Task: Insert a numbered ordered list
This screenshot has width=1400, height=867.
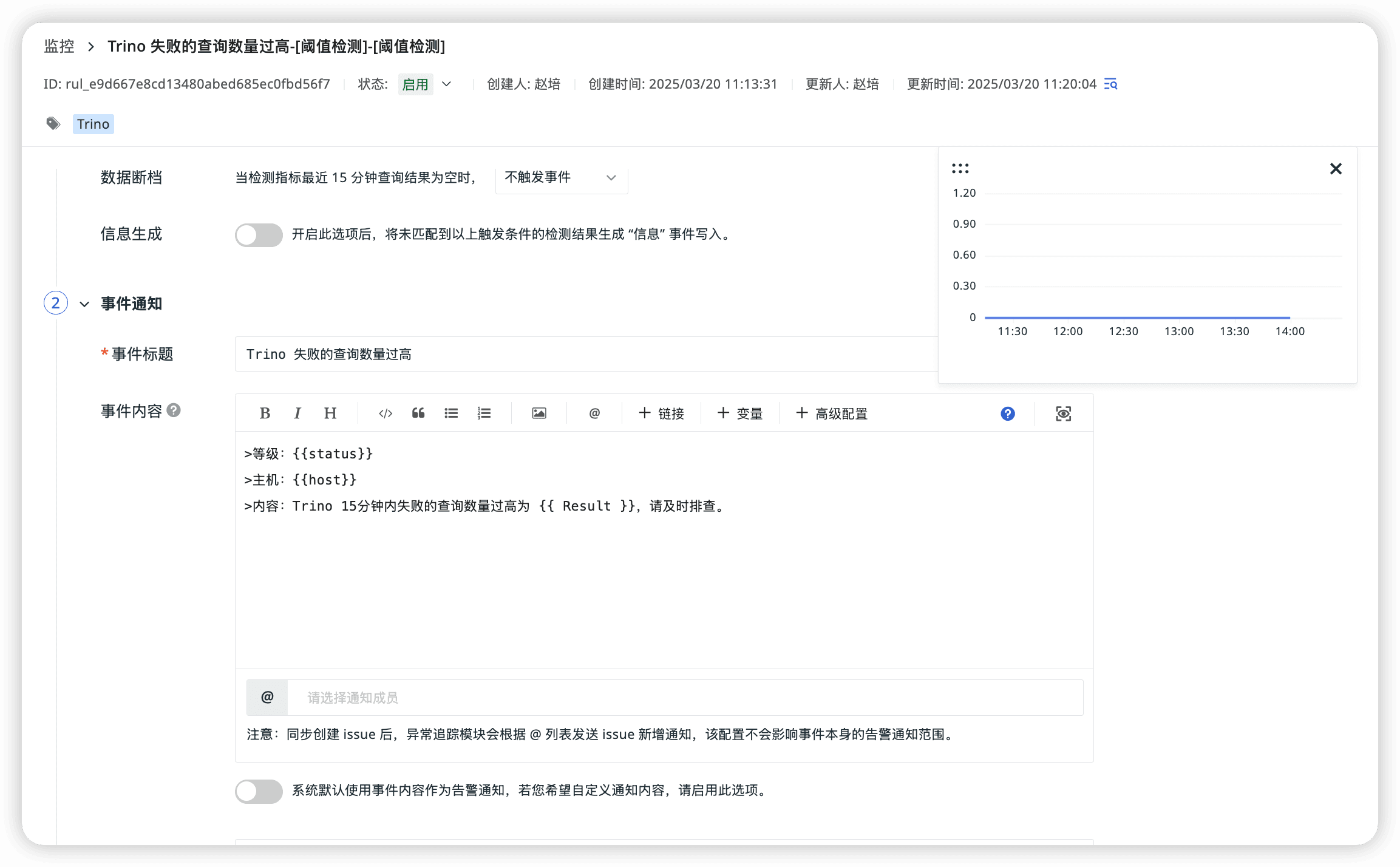Action: click(x=484, y=413)
